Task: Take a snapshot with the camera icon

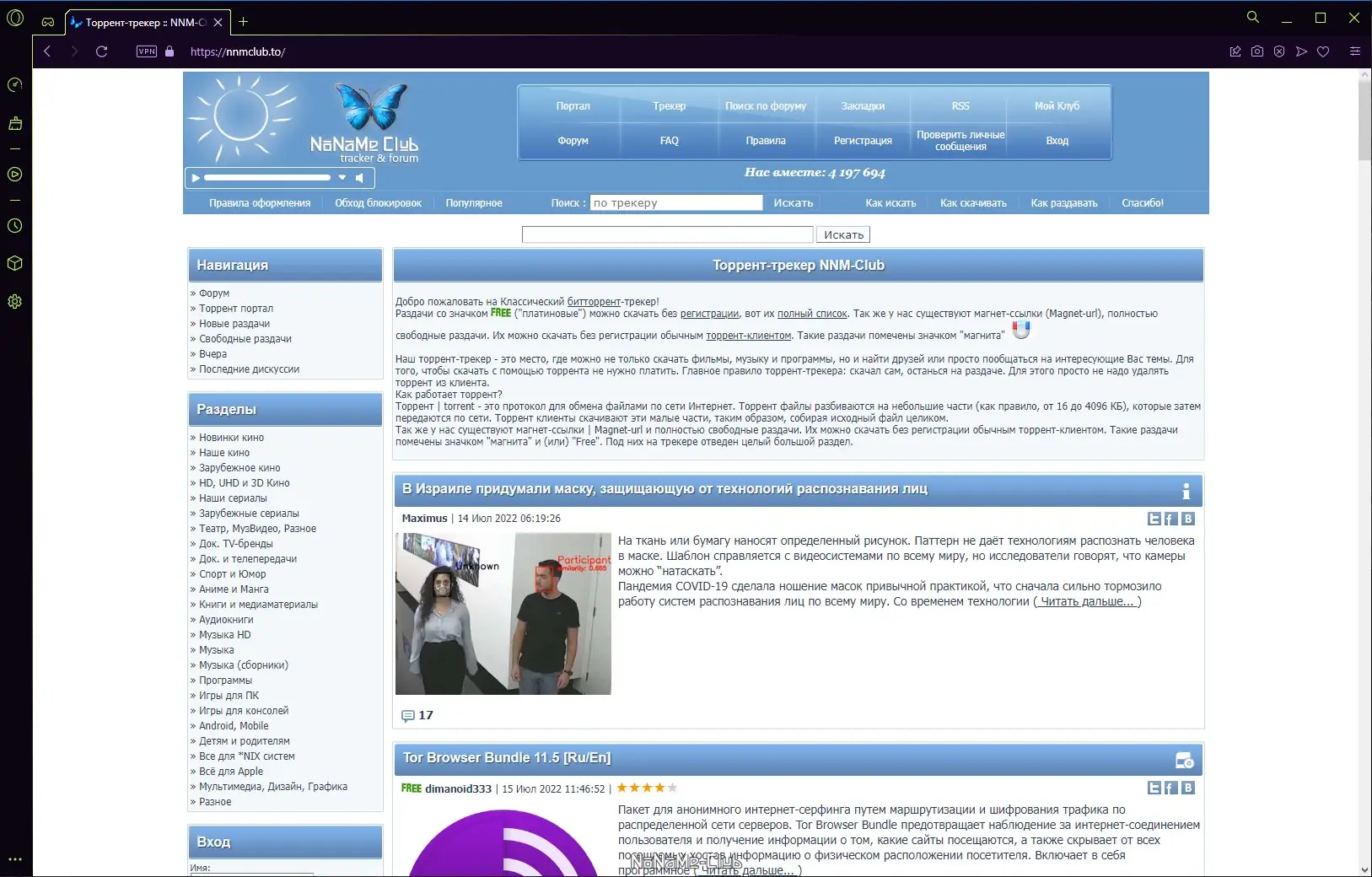Action: (x=1257, y=51)
